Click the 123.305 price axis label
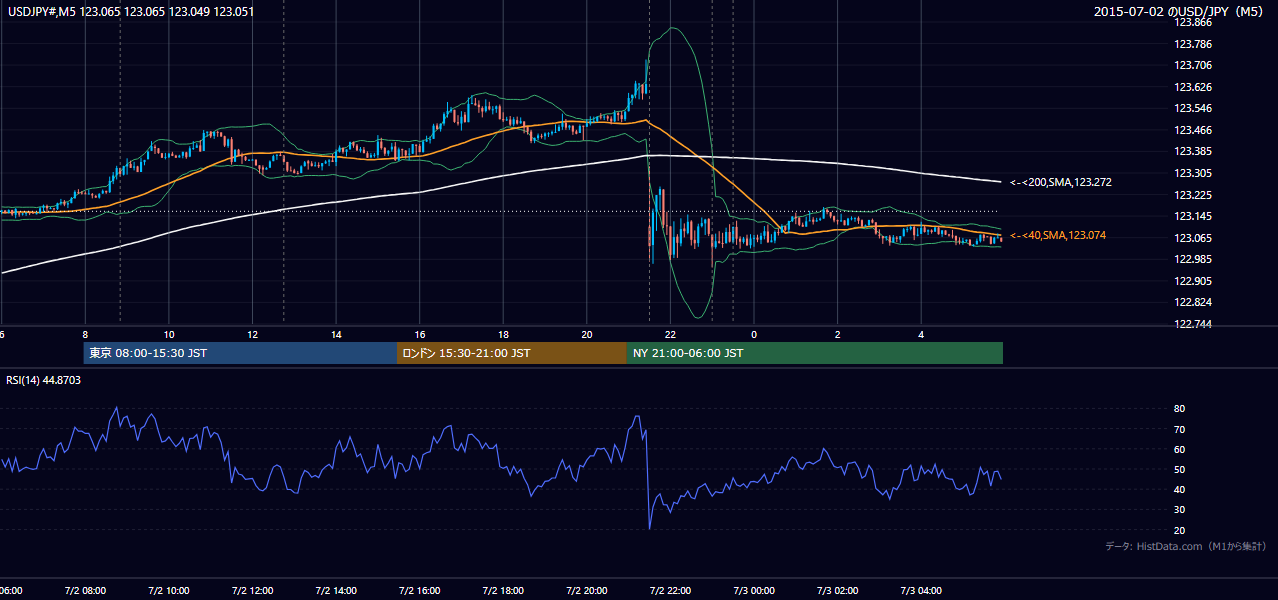The image size is (1278, 600). (1194, 173)
